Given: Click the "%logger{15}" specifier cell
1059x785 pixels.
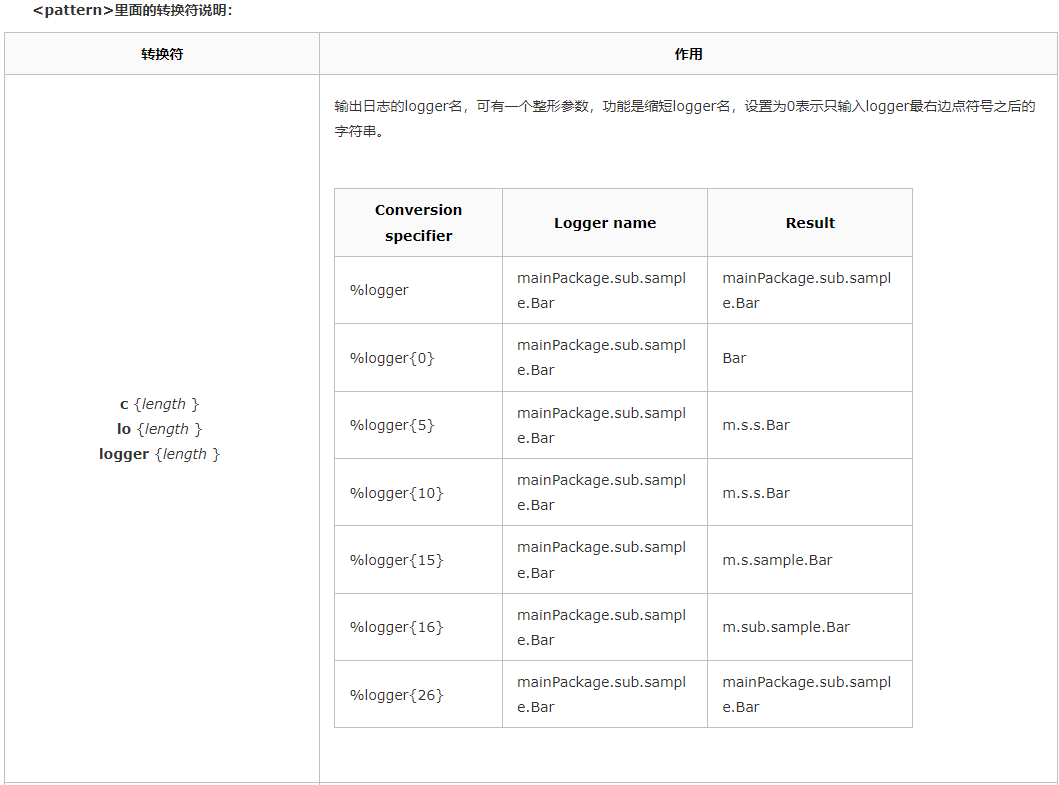Looking at the screenshot, I should (418, 560).
